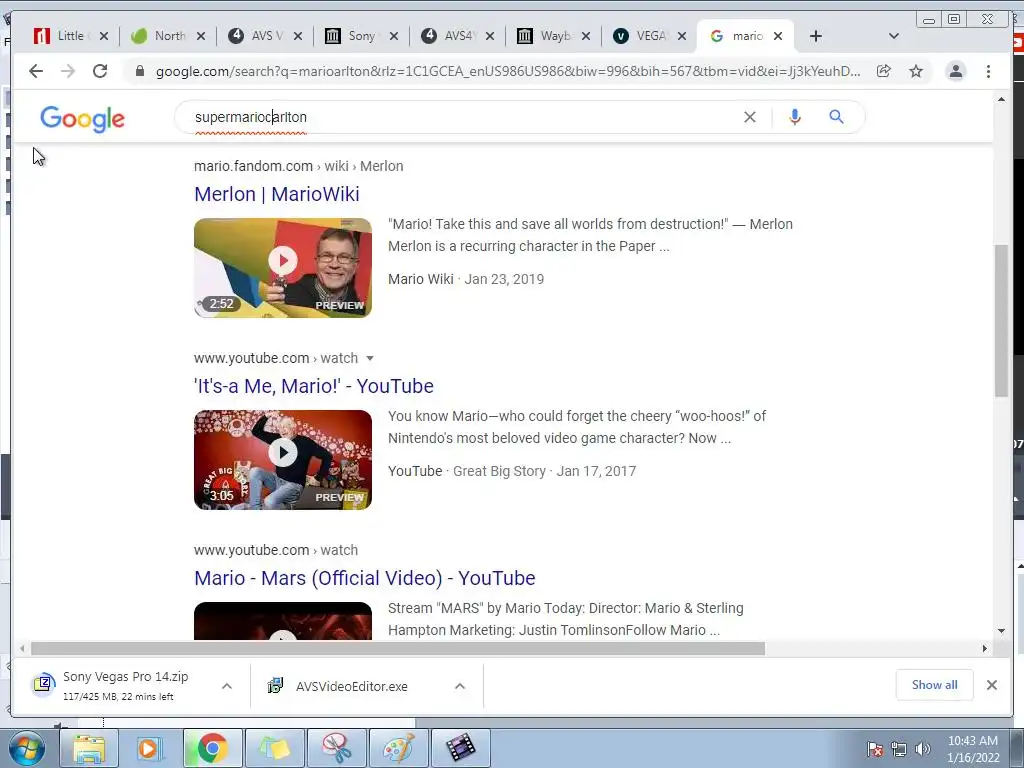Click the horizontal scrollbar thumb

tap(398, 648)
